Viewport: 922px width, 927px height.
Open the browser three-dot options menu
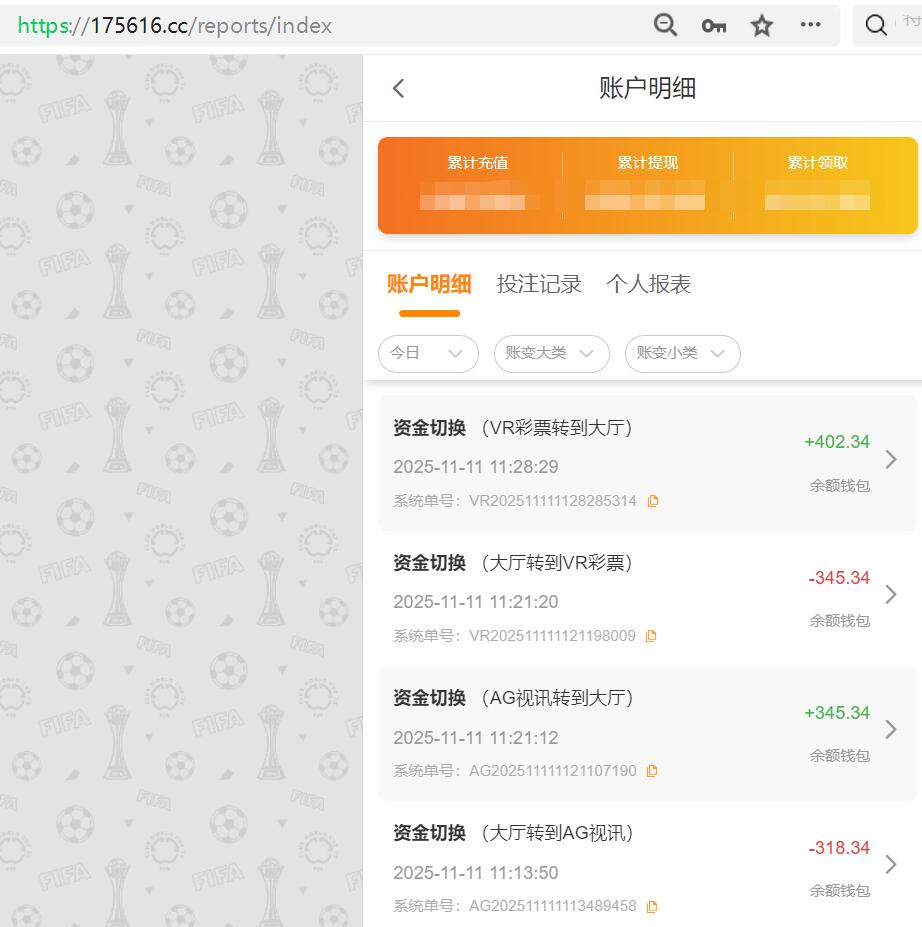(810, 25)
